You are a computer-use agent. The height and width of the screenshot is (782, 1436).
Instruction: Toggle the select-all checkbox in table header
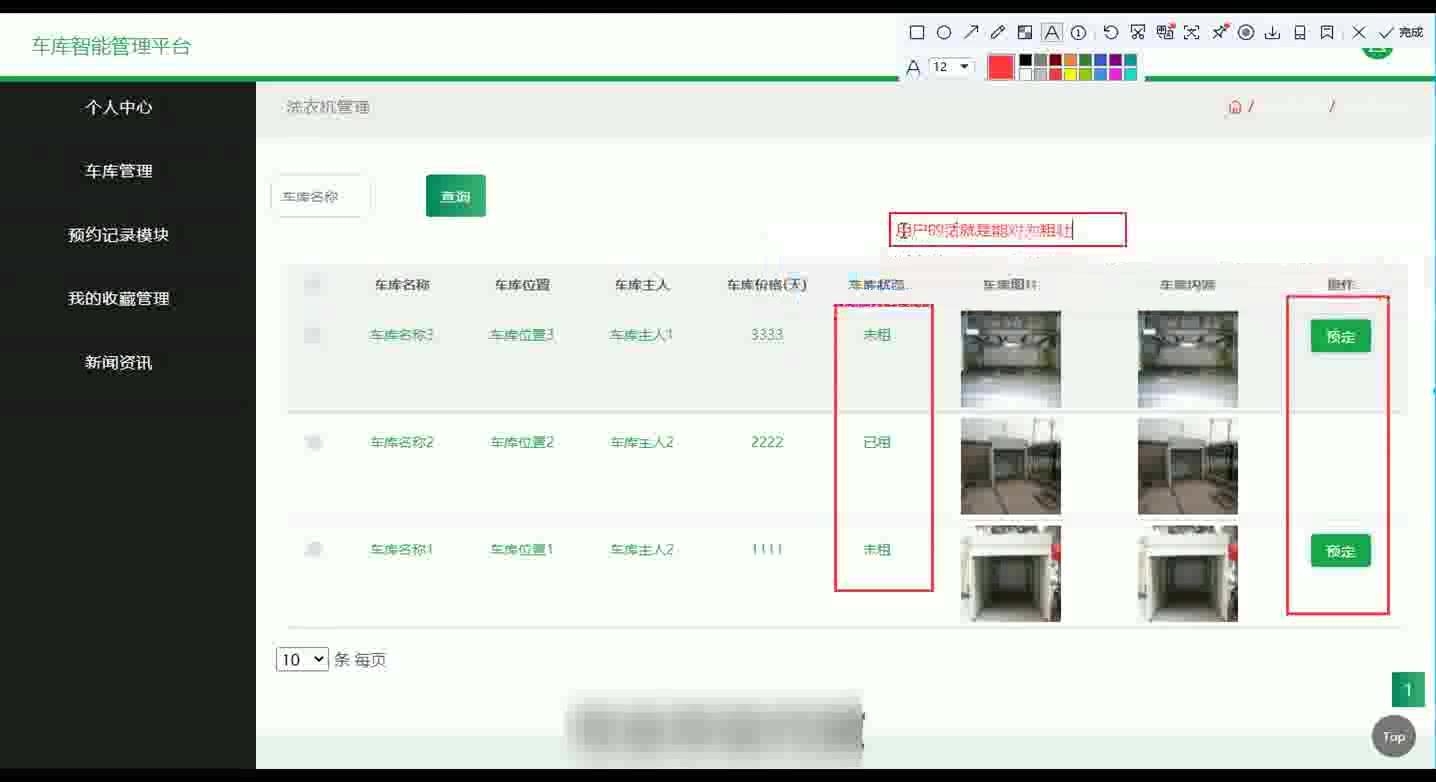pyautogui.click(x=313, y=285)
